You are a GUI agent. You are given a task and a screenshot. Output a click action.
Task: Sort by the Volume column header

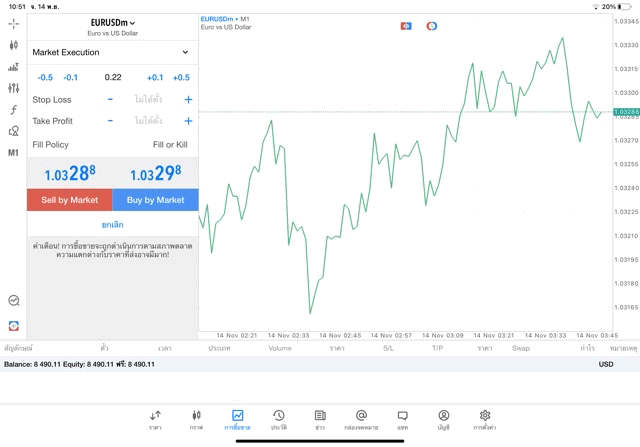point(280,348)
